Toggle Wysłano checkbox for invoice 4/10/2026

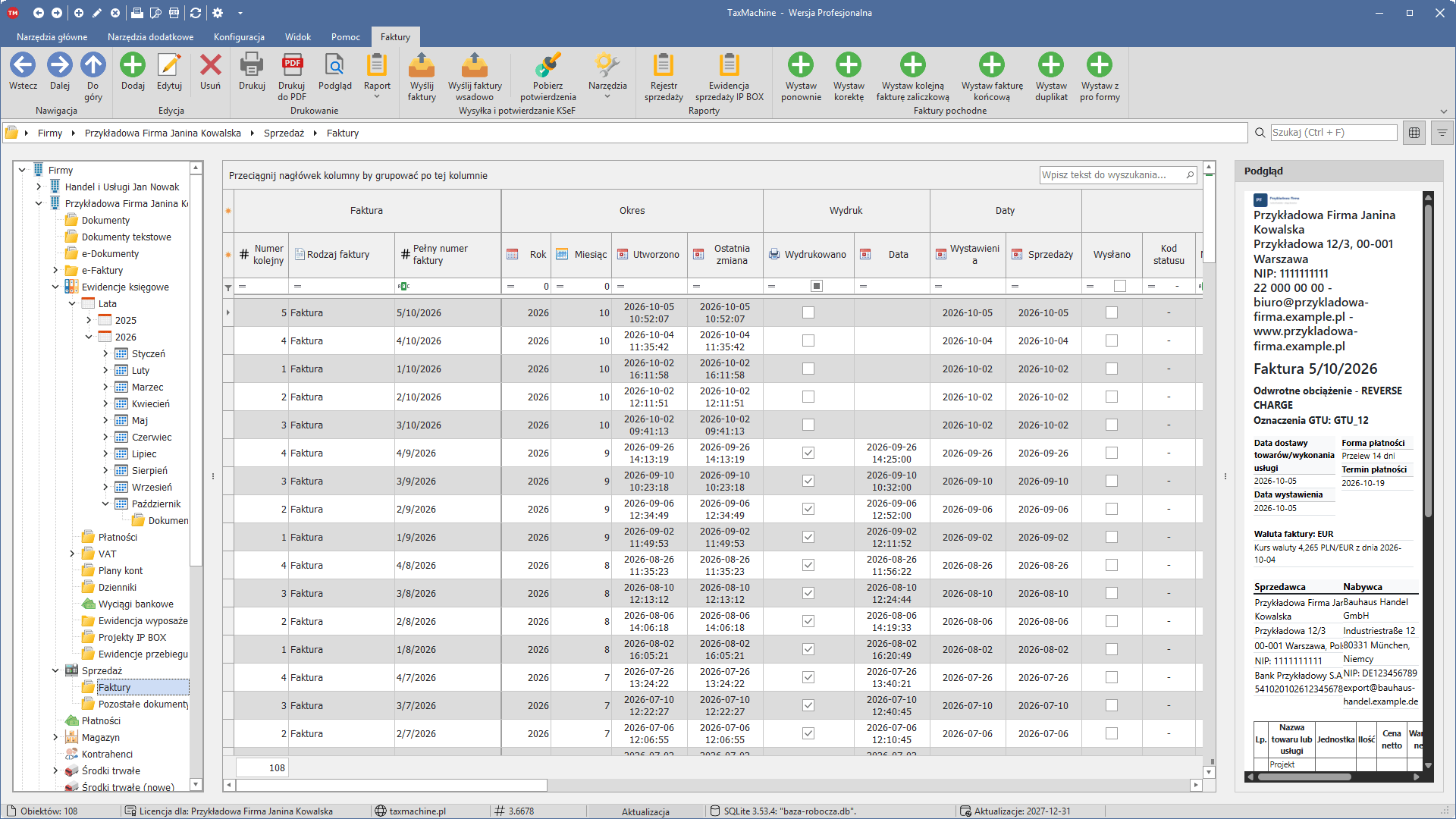click(1112, 340)
